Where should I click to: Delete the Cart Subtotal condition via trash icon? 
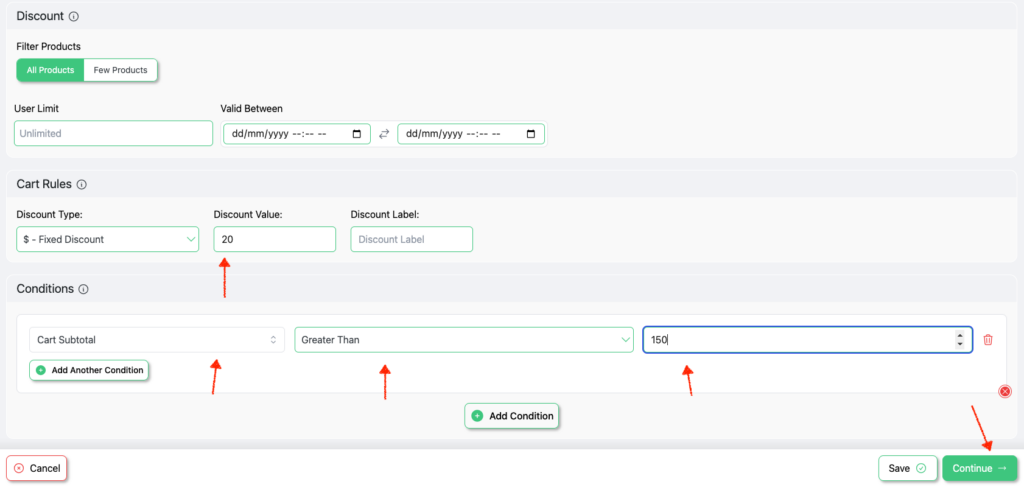(988, 340)
